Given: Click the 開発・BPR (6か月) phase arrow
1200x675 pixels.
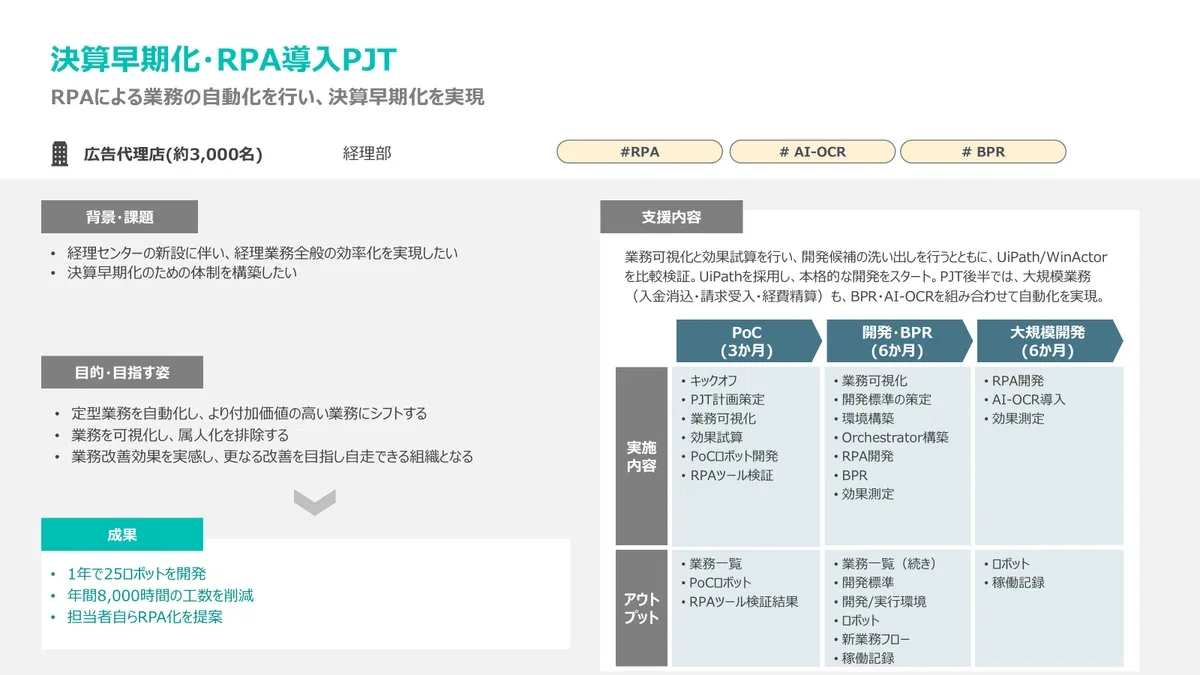Looking at the screenshot, I should point(897,341).
